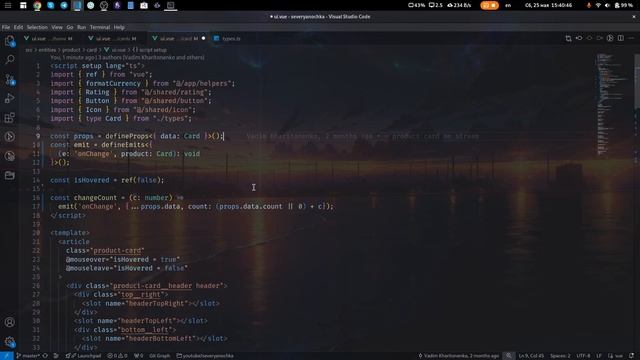Switch to the types.ts tab
Screen dimensions: 640x360
click(227, 38)
